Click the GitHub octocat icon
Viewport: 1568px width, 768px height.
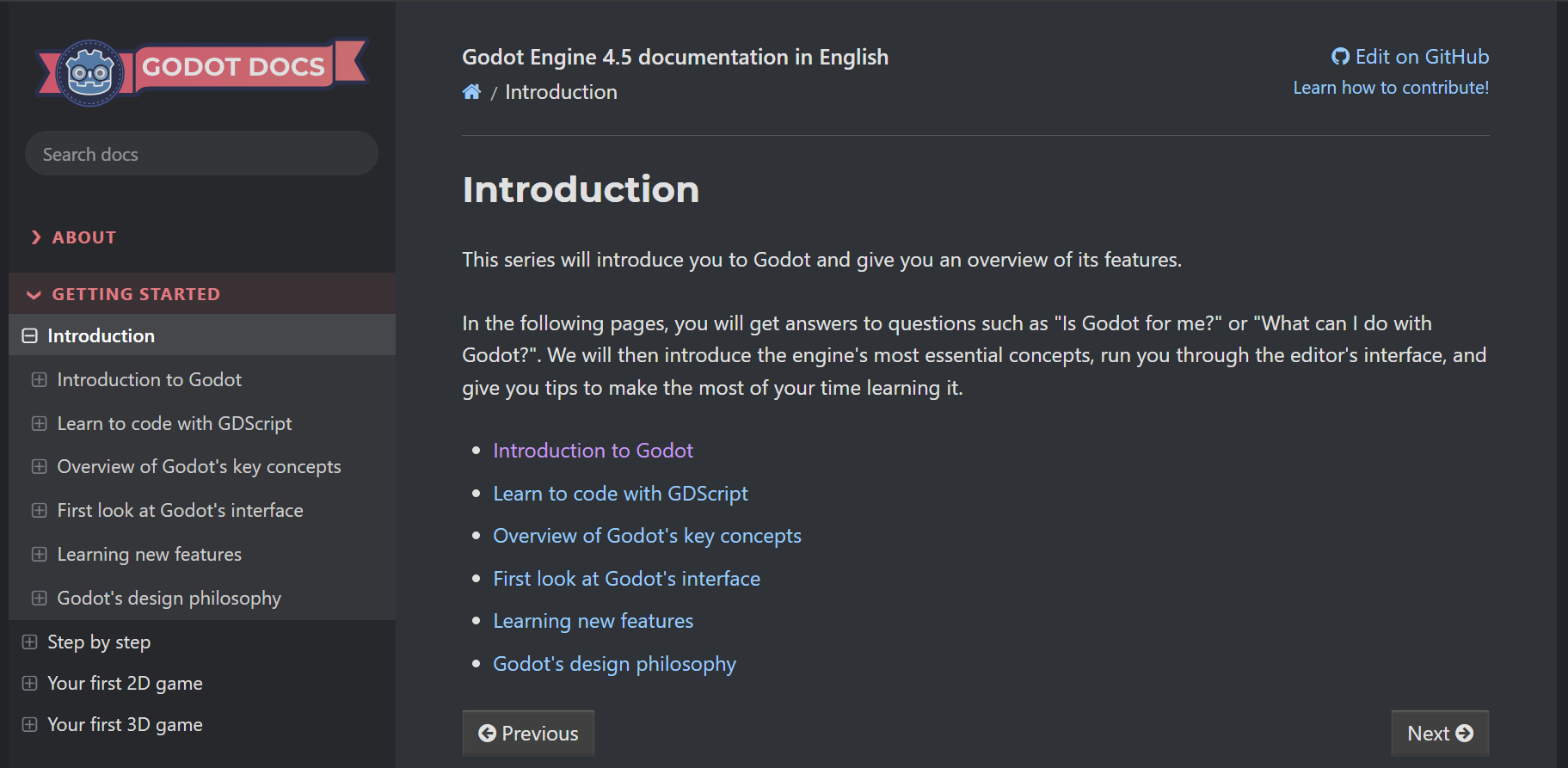pos(1340,57)
